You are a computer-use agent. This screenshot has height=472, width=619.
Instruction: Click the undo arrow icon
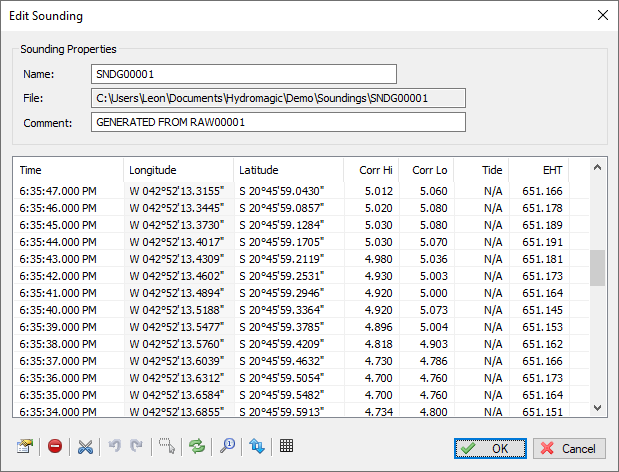114,446
